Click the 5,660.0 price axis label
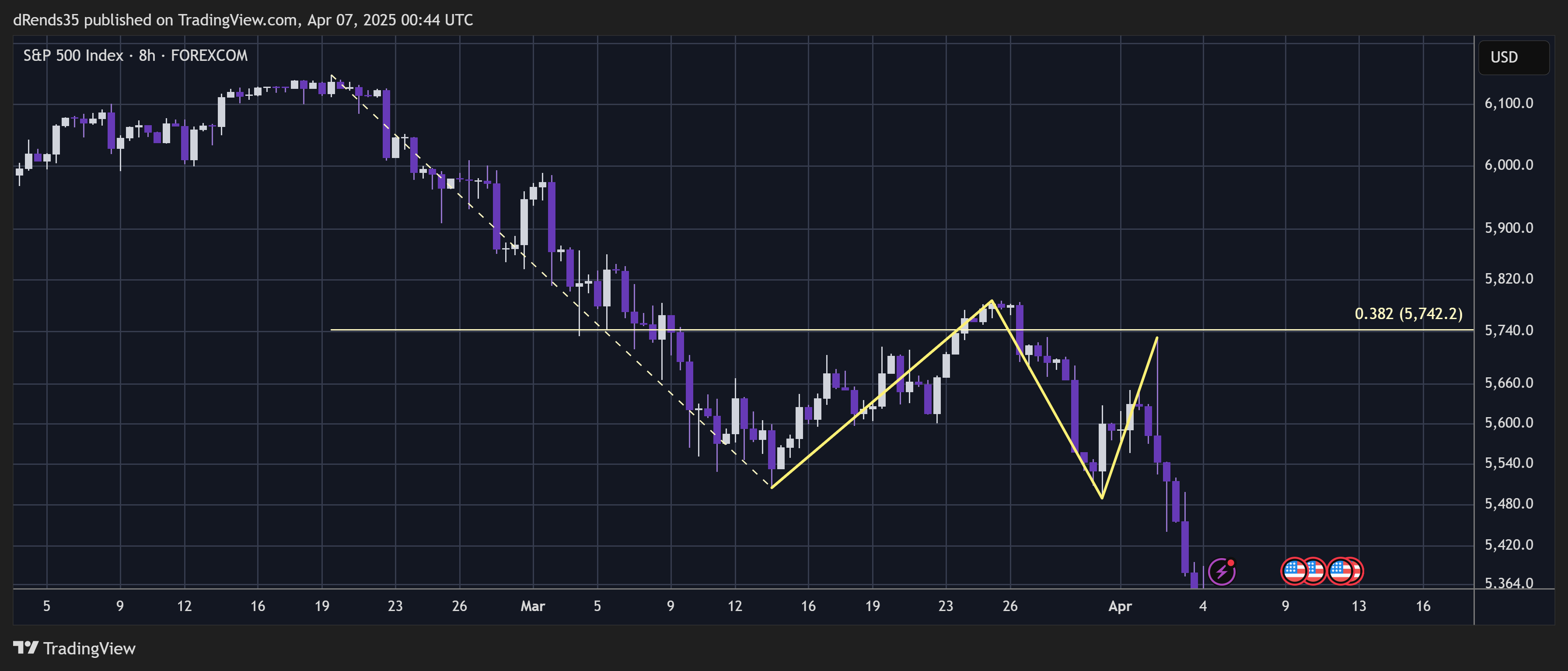Viewport: 1568px width, 671px height. click(1509, 383)
